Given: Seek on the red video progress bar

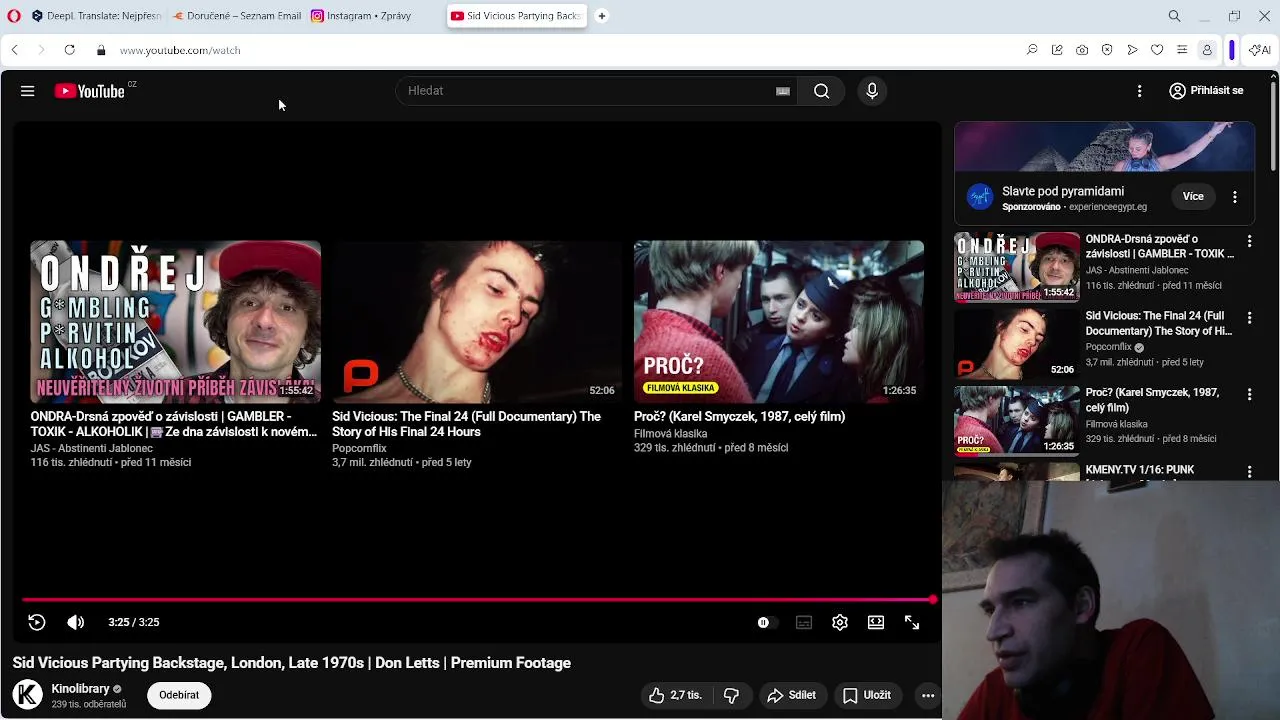Looking at the screenshot, I should tap(478, 600).
